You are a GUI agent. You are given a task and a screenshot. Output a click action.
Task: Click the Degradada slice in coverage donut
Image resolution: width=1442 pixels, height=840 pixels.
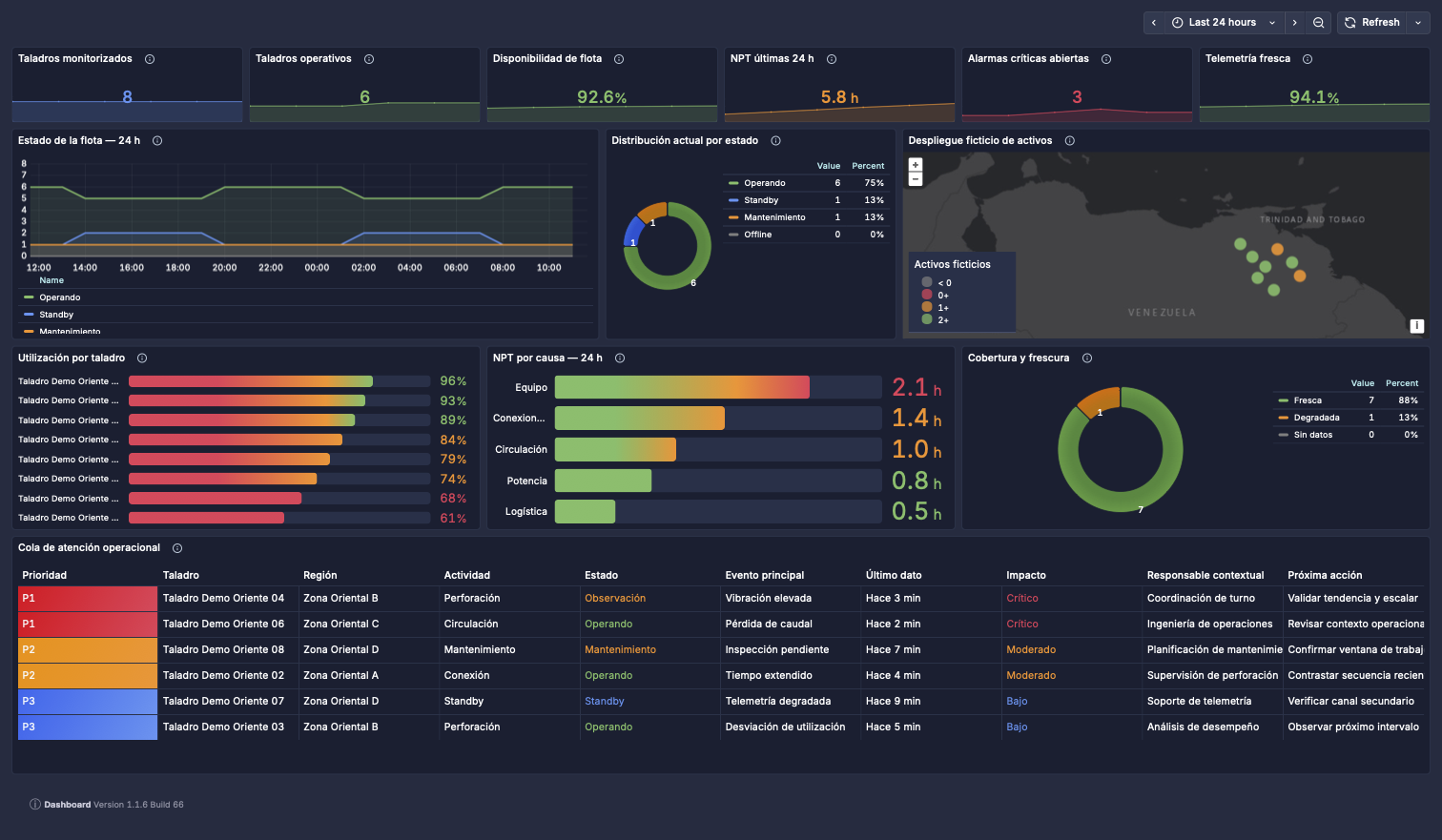point(1099,401)
